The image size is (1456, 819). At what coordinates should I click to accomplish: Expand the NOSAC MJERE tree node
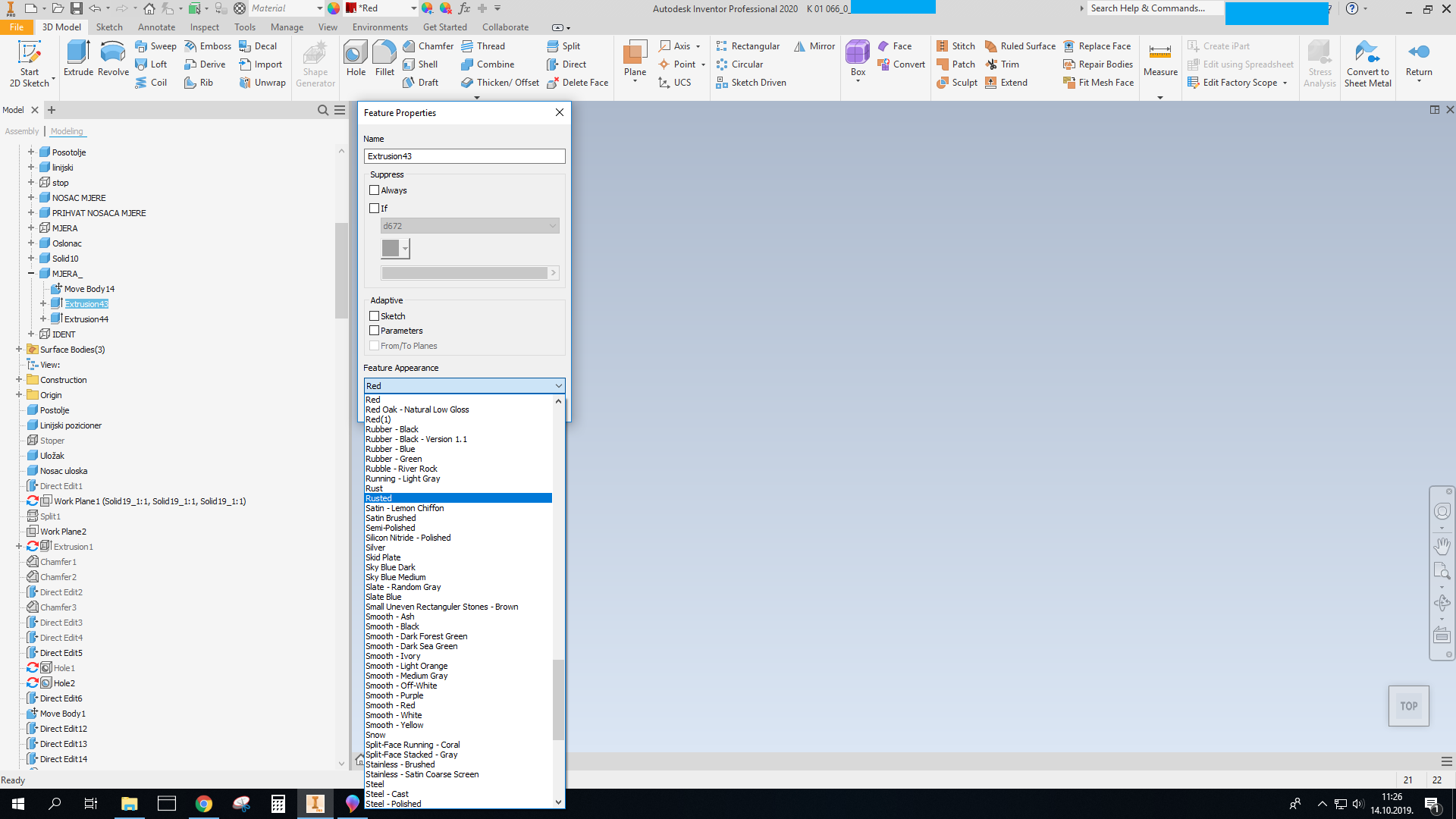click(x=31, y=198)
